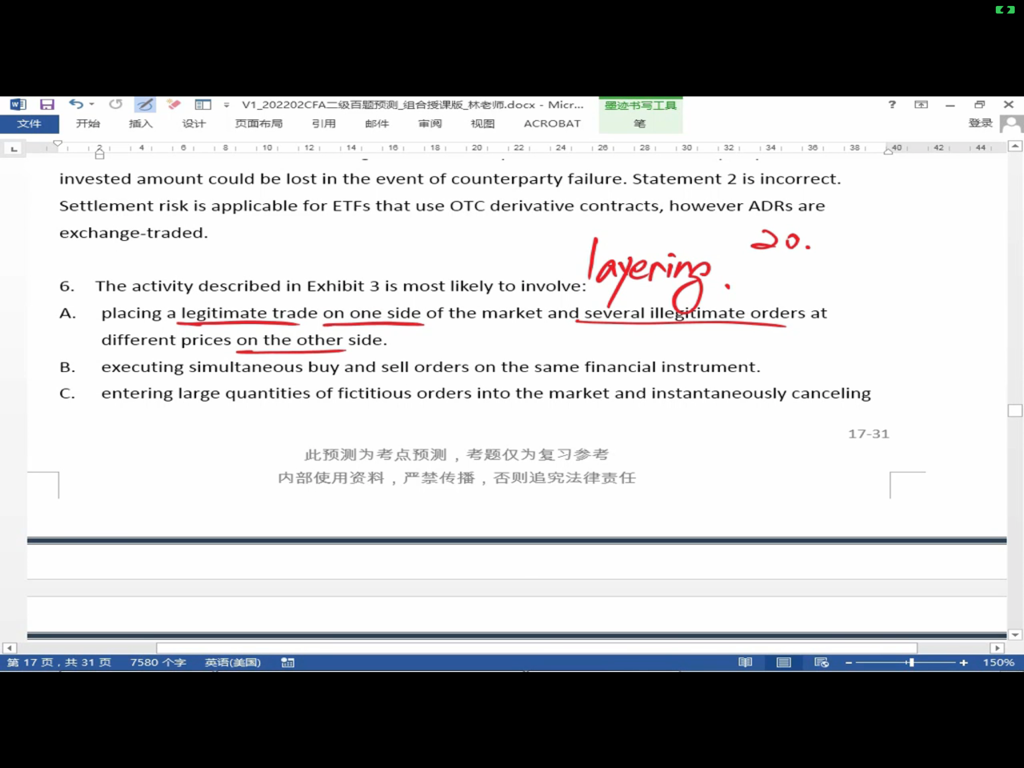Switch to the 审阅 ribbon tab

pos(430,123)
